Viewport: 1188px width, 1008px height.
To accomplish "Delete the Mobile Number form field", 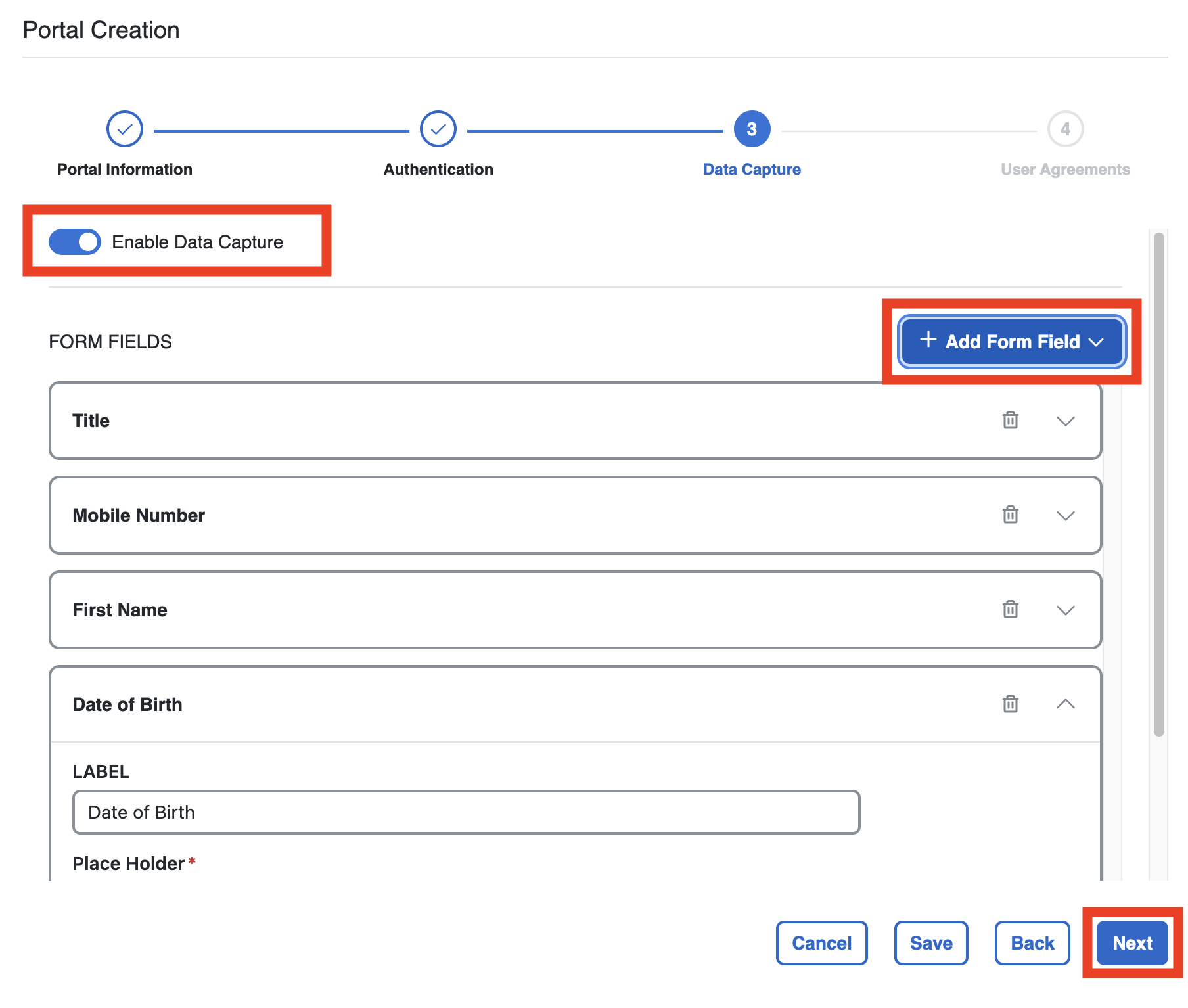I will click(1010, 515).
